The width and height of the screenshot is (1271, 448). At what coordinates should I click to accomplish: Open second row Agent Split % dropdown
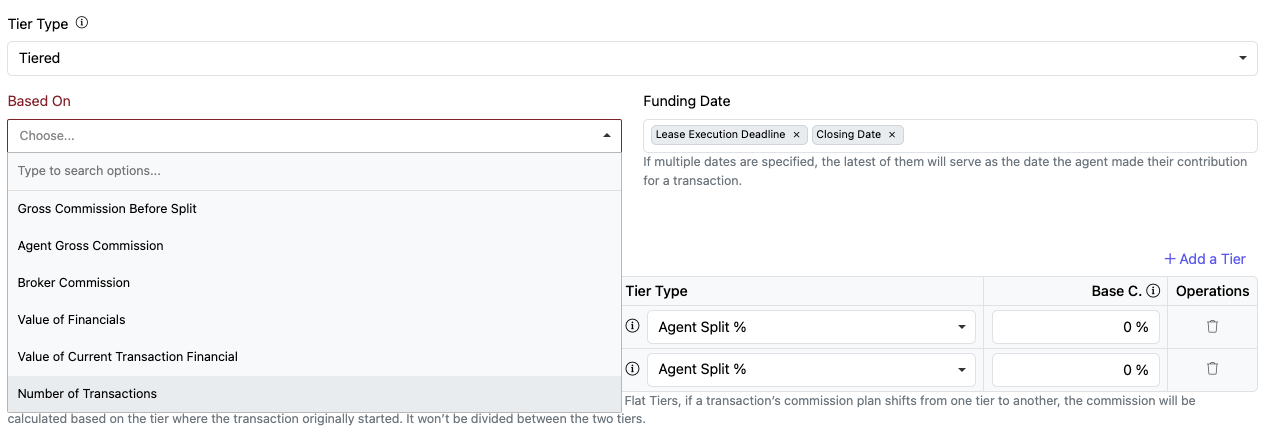[811, 369]
